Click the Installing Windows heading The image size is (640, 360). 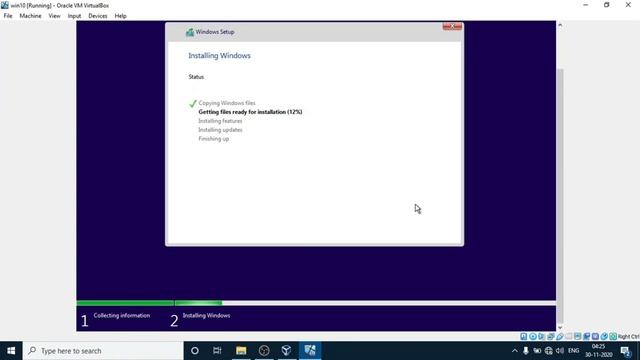pyautogui.click(x=220, y=56)
